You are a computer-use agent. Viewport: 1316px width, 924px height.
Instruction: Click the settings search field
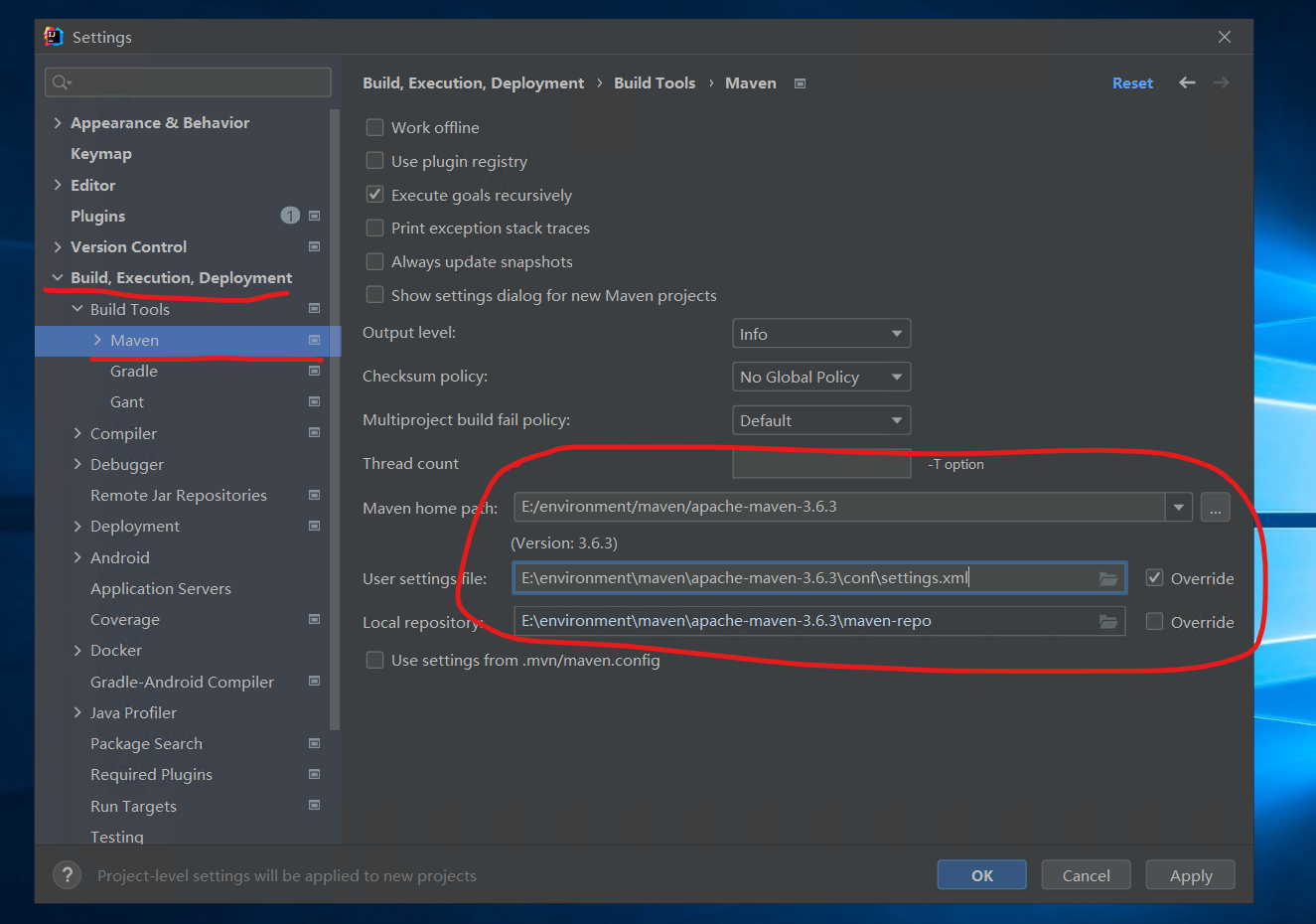coord(188,82)
